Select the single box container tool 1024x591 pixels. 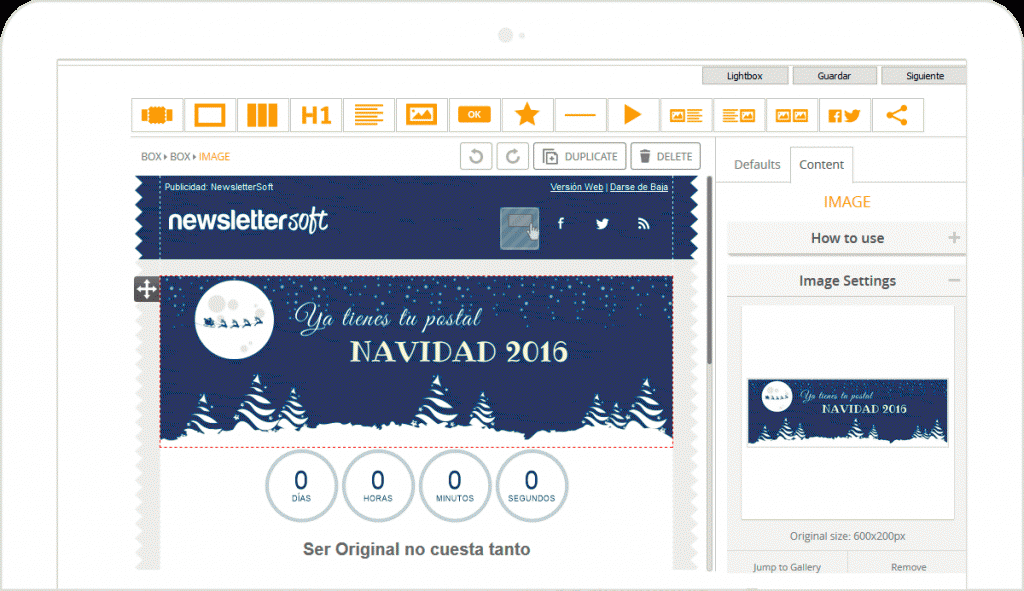click(210, 115)
